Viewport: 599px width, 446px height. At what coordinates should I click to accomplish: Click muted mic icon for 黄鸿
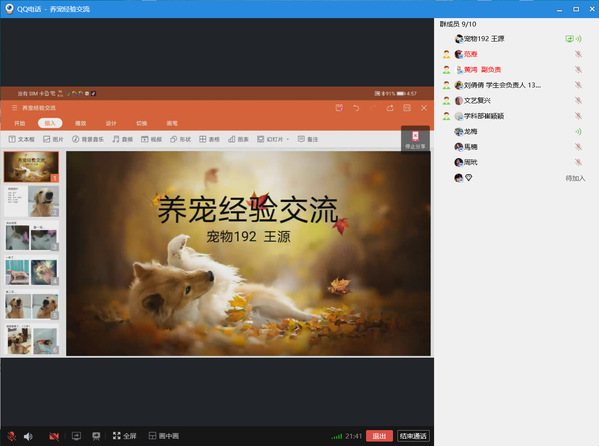pos(578,70)
